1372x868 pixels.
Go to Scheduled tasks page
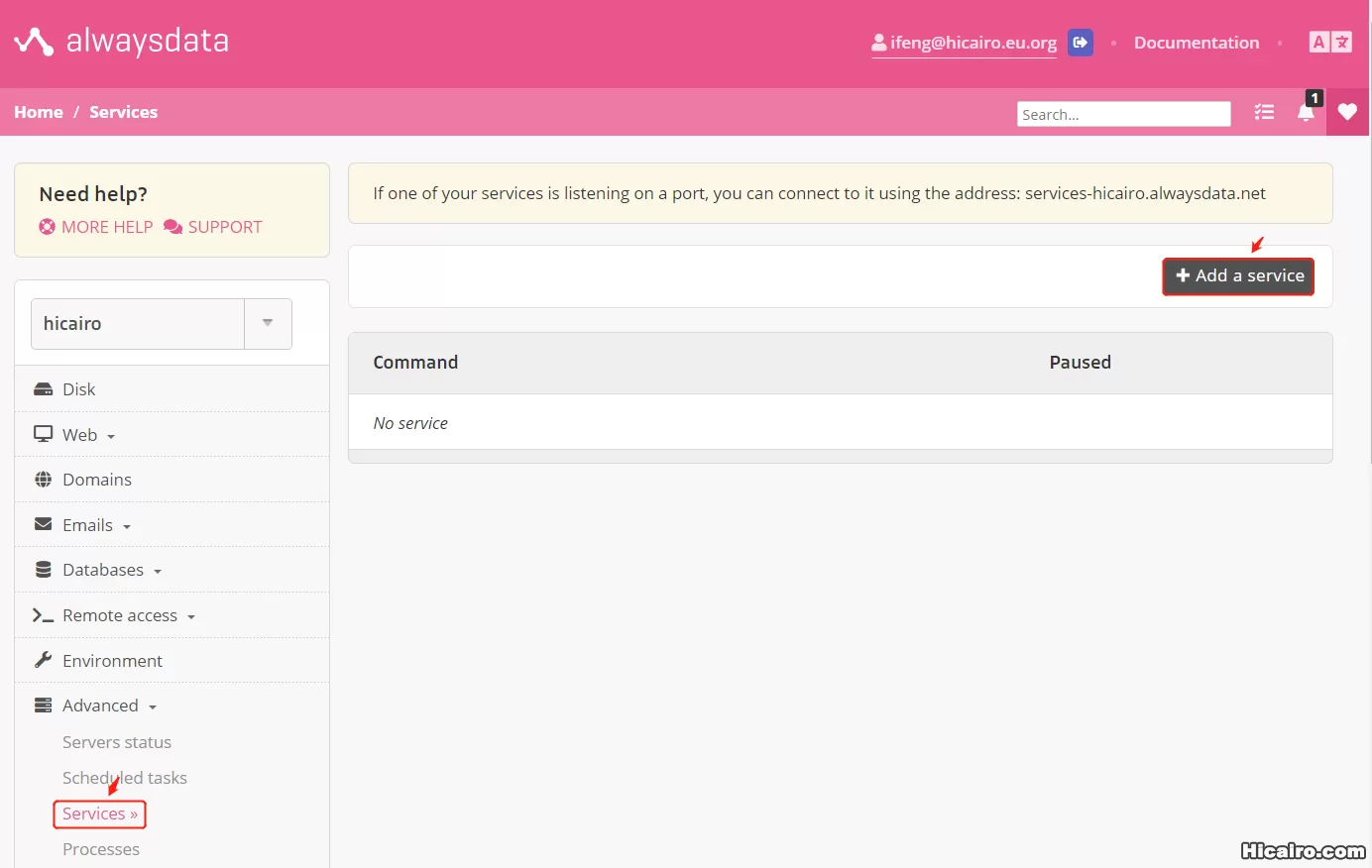(x=125, y=778)
